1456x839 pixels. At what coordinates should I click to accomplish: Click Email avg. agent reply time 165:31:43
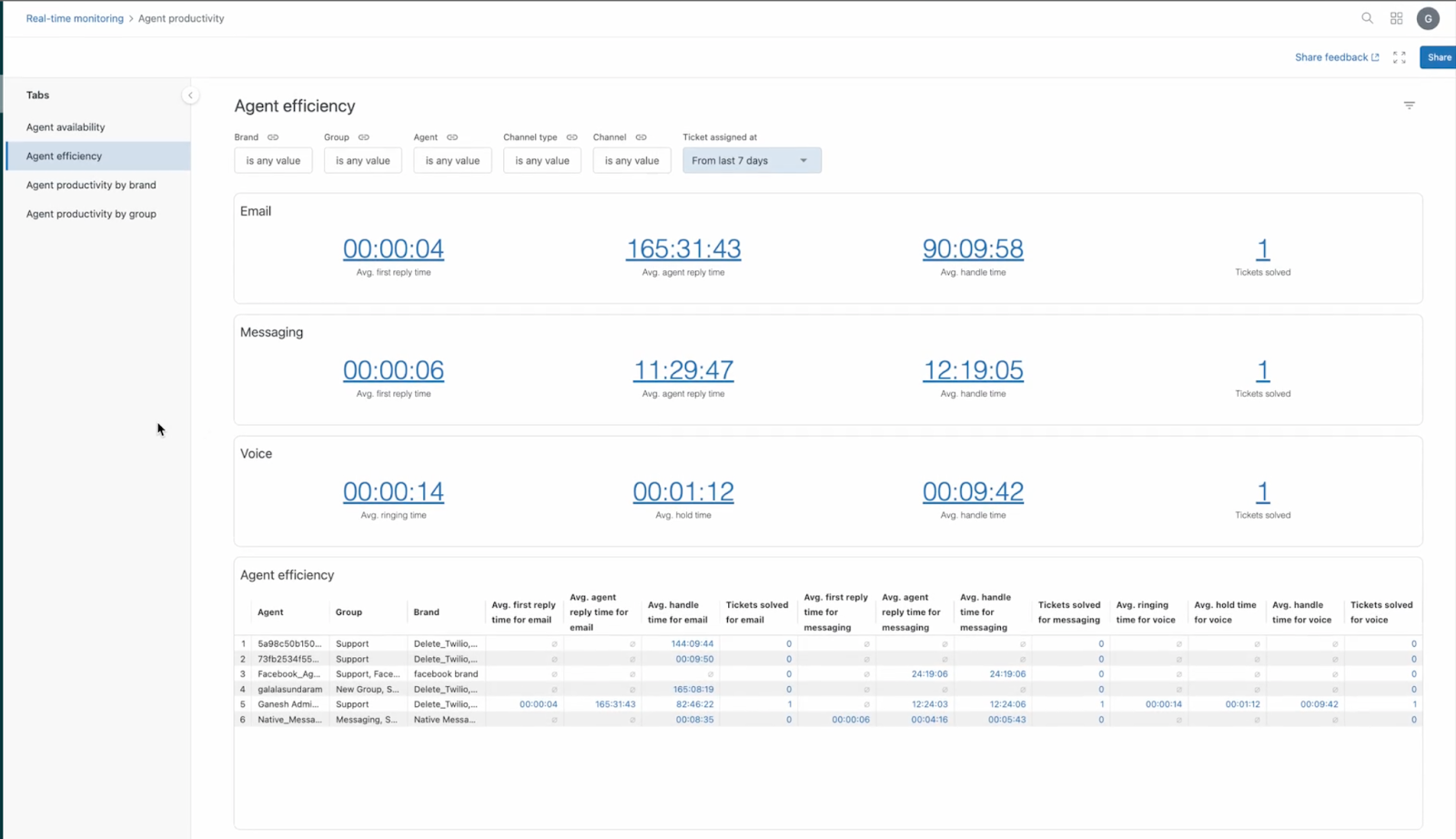coord(683,248)
